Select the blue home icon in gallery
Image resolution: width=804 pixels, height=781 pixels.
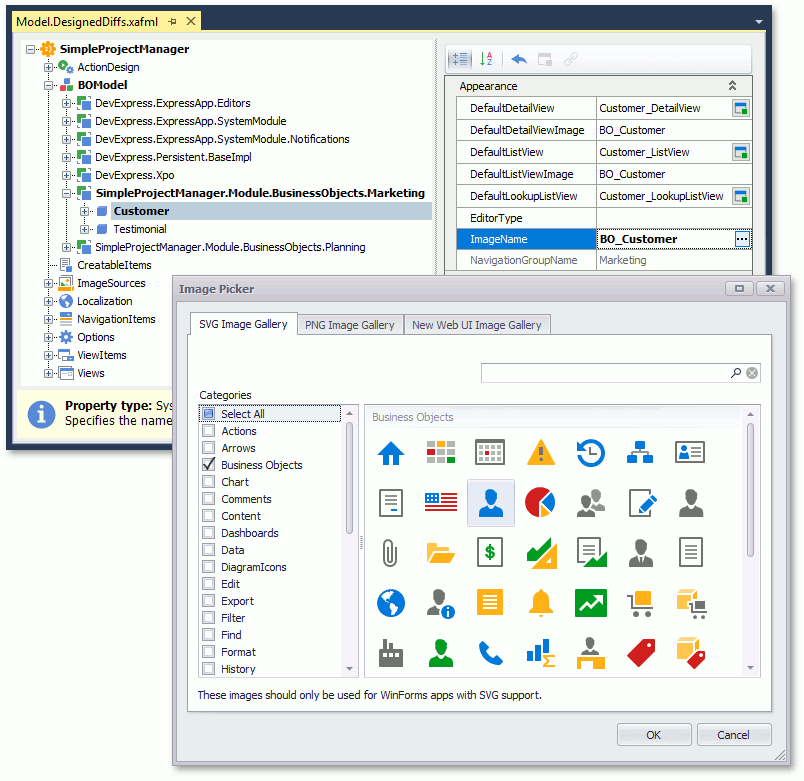pyautogui.click(x=390, y=453)
